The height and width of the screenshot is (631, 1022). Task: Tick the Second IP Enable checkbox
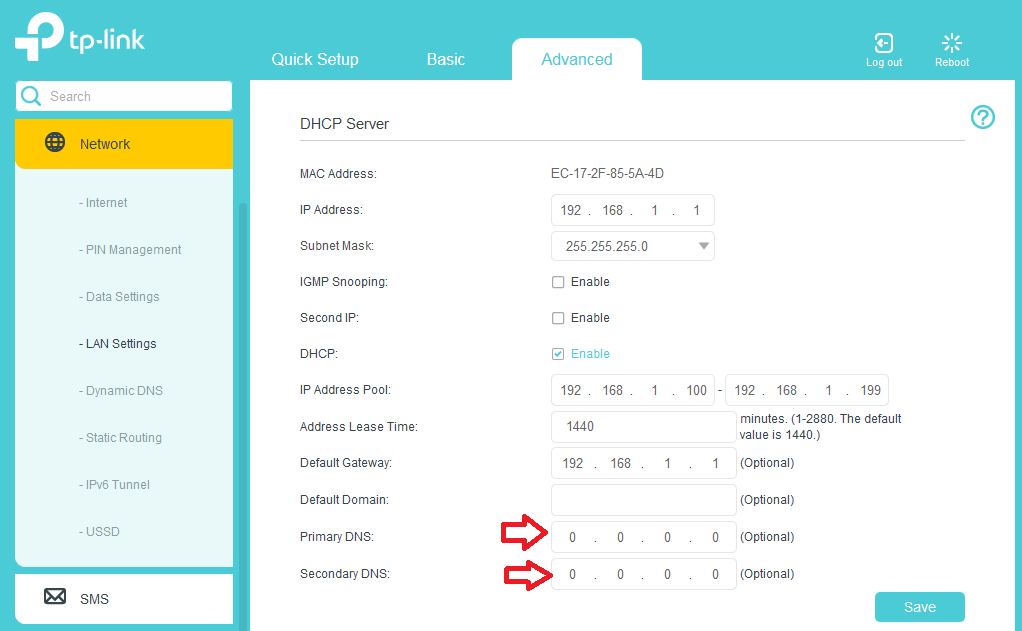(558, 318)
